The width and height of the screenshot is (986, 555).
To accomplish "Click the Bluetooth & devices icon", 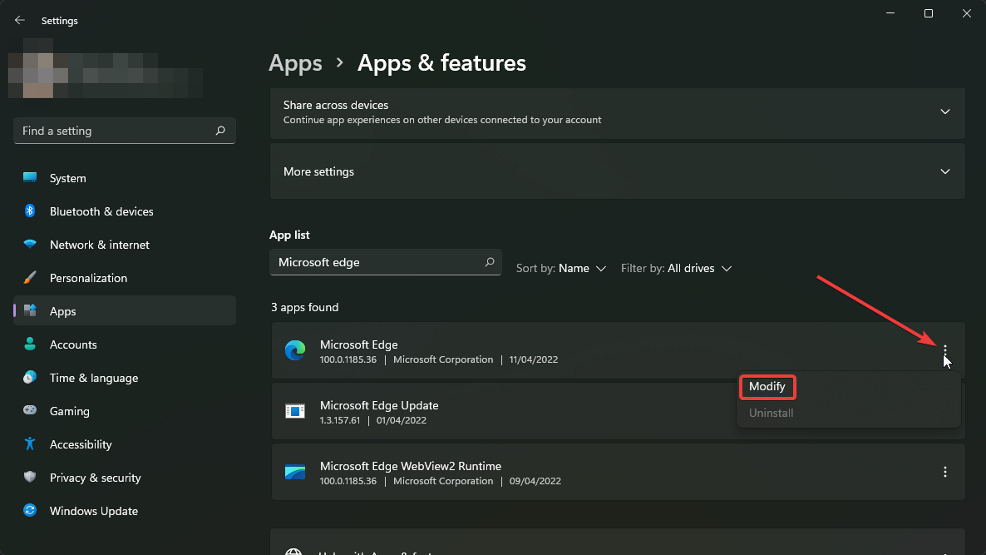I will pyautogui.click(x=30, y=211).
